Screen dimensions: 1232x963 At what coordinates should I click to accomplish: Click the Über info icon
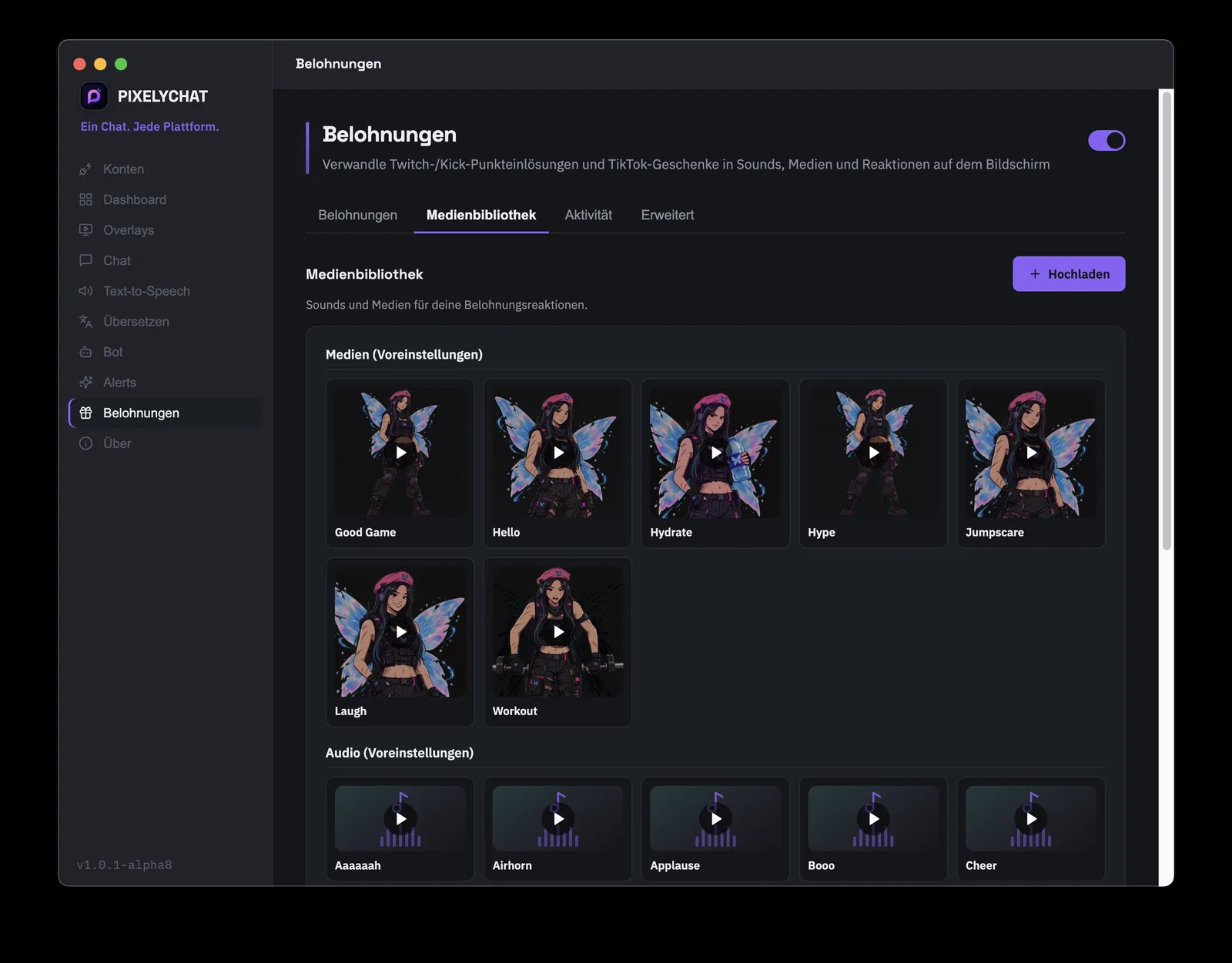coord(85,443)
